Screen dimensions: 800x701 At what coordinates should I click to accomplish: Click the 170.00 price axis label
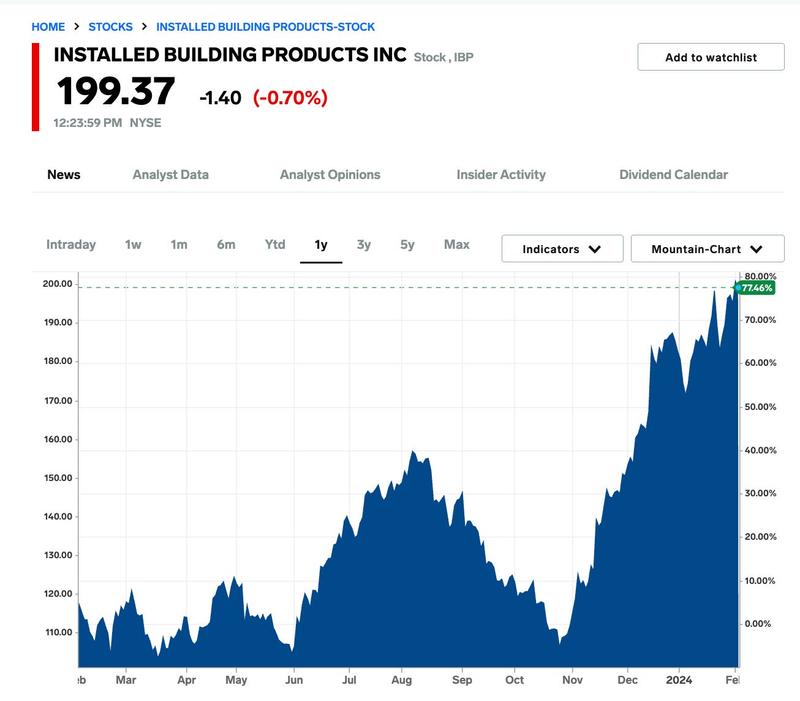(x=58, y=401)
